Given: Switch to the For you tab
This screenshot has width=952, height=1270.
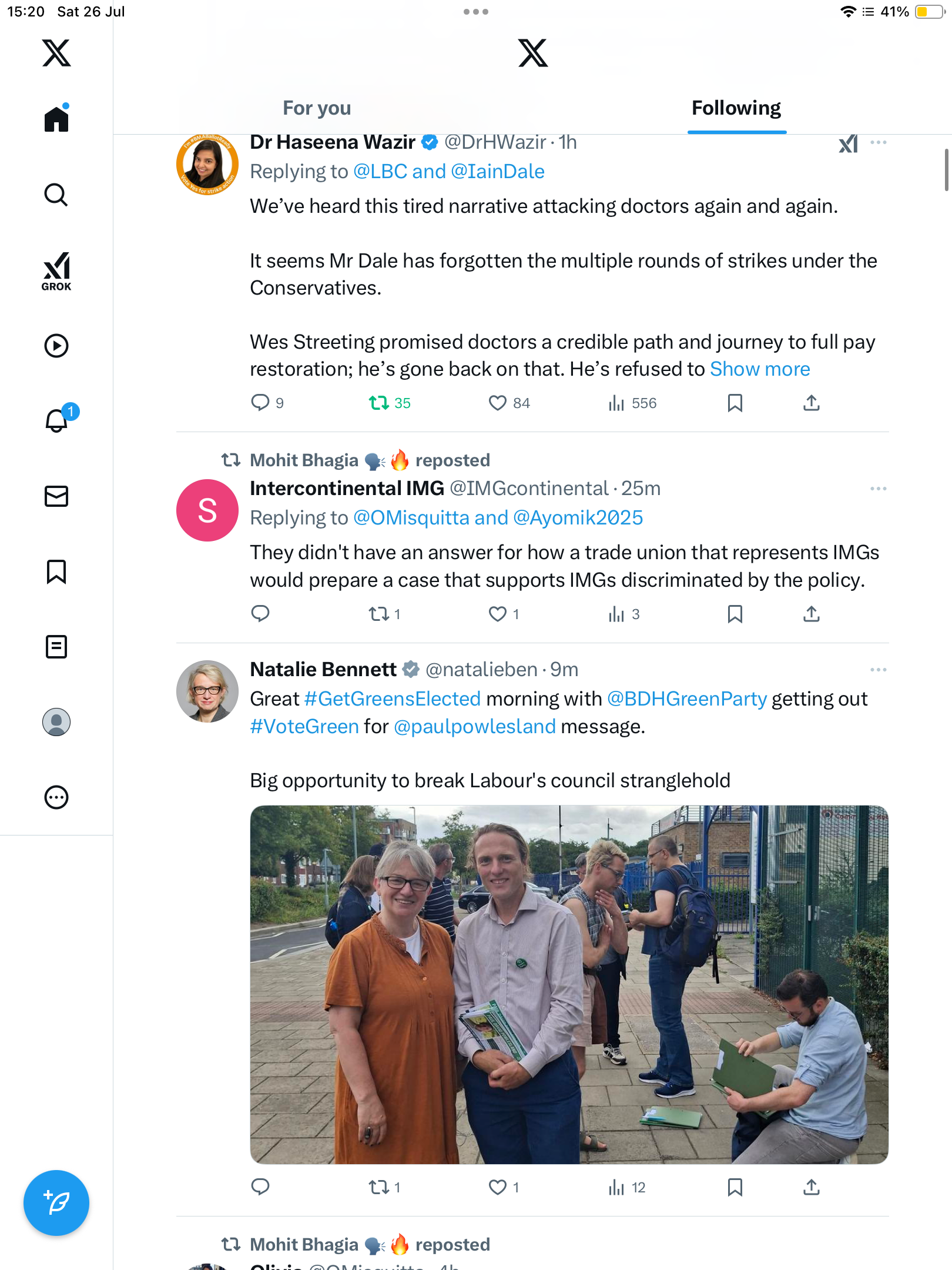Looking at the screenshot, I should coord(317,108).
